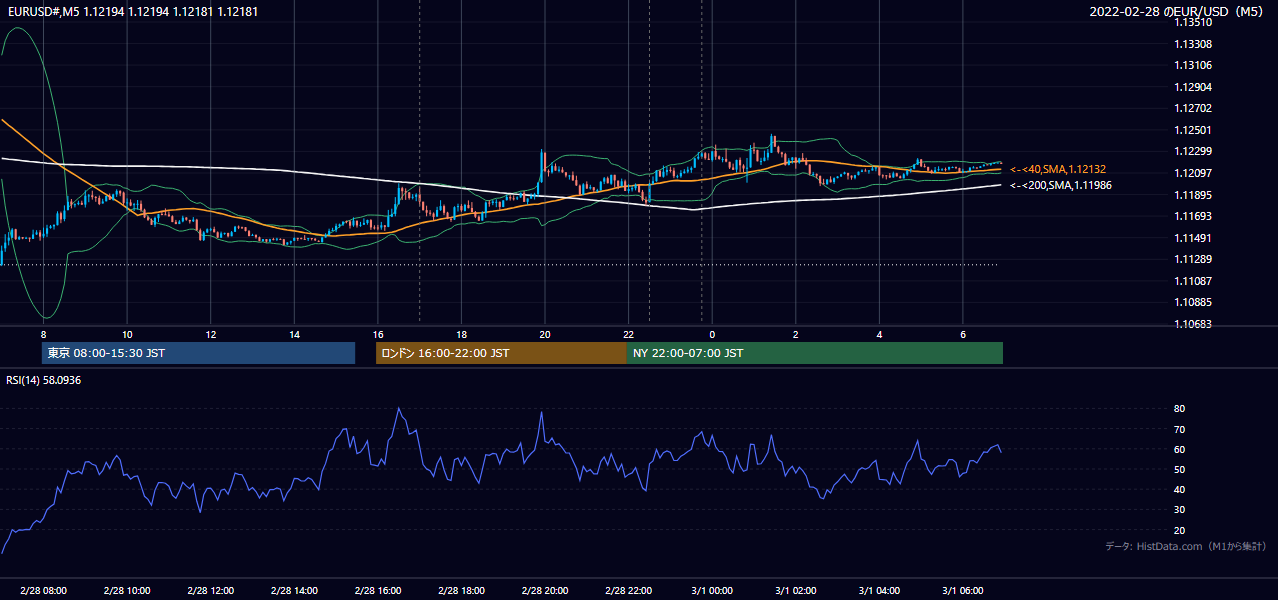The image size is (1278, 600).
Task: Click the hour label 6 under the price chart
Action: click(962, 334)
